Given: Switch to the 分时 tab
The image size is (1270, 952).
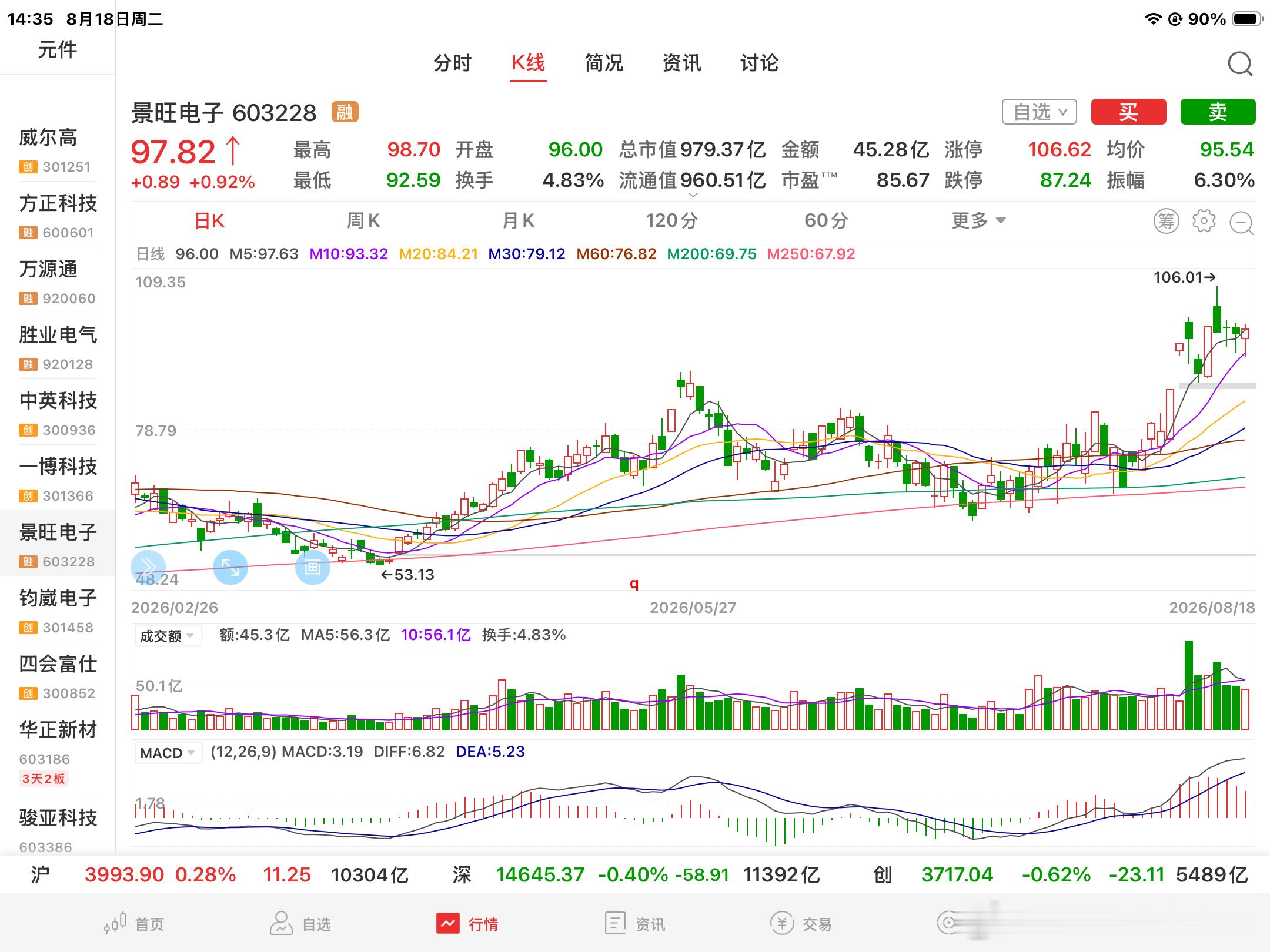Looking at the screenshot, I should coord(452,63).
